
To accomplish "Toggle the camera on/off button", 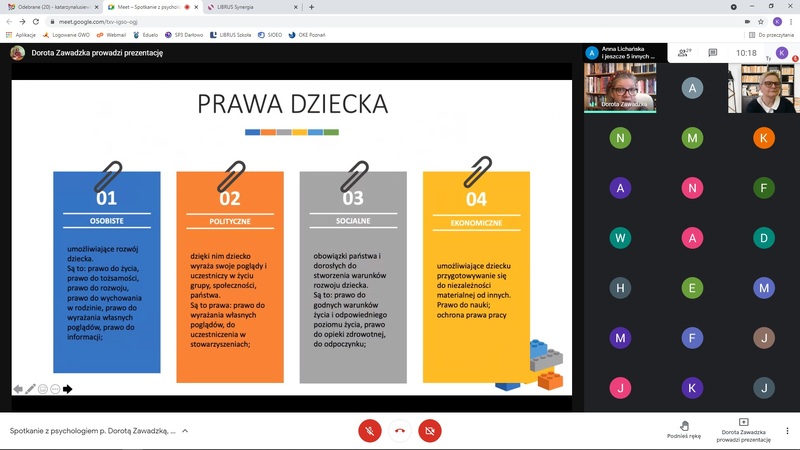I will pos(430,430).
